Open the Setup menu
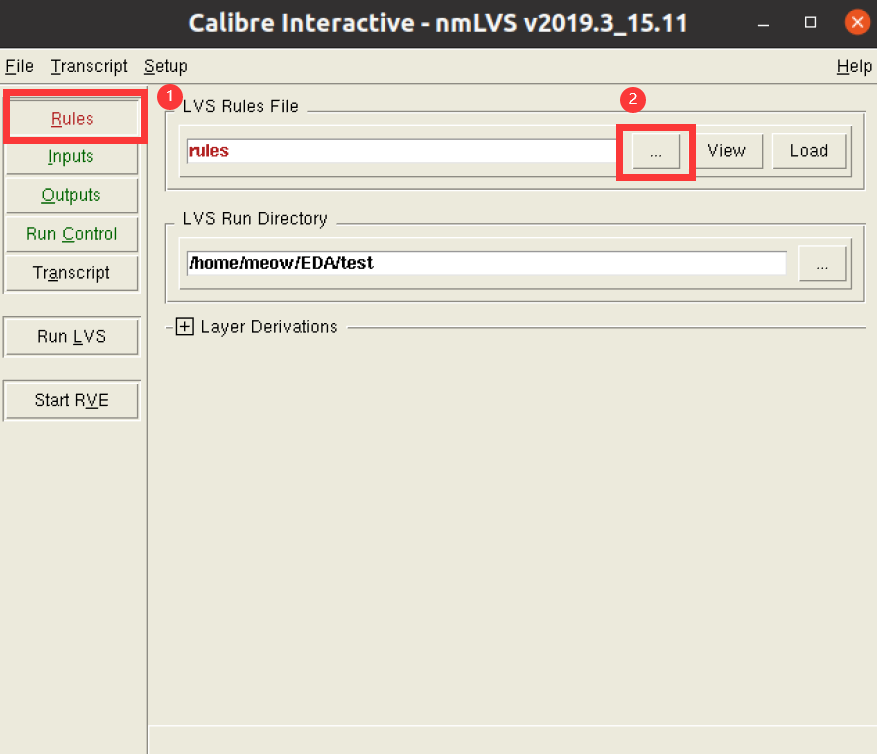This screenshot has width=877, height=754. point(165,66)
